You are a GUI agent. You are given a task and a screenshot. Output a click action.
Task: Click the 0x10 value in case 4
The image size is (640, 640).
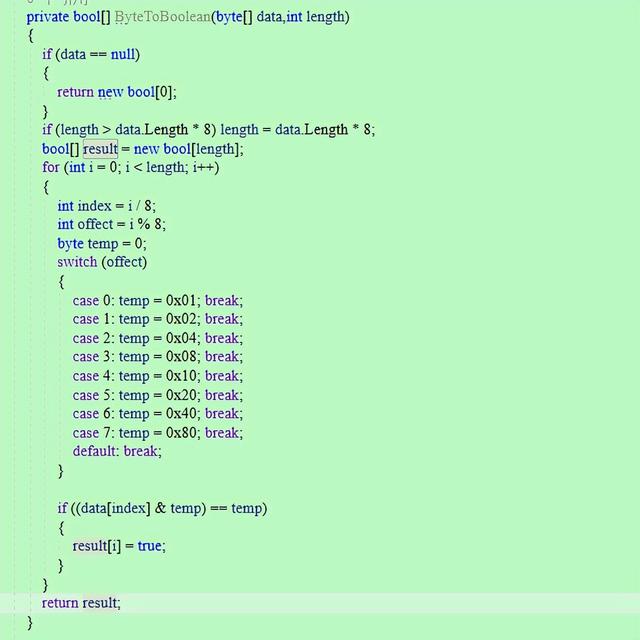pos(181,376)
